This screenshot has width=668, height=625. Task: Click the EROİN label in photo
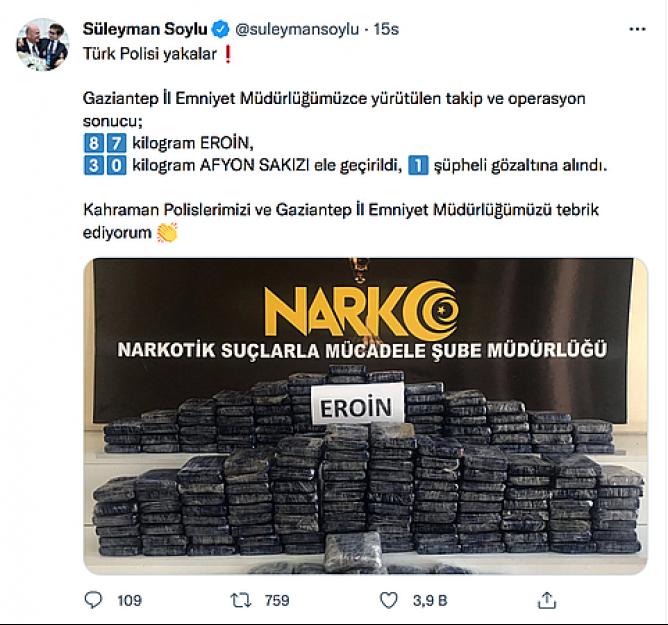pyautogui.click(x=357, y=406)
